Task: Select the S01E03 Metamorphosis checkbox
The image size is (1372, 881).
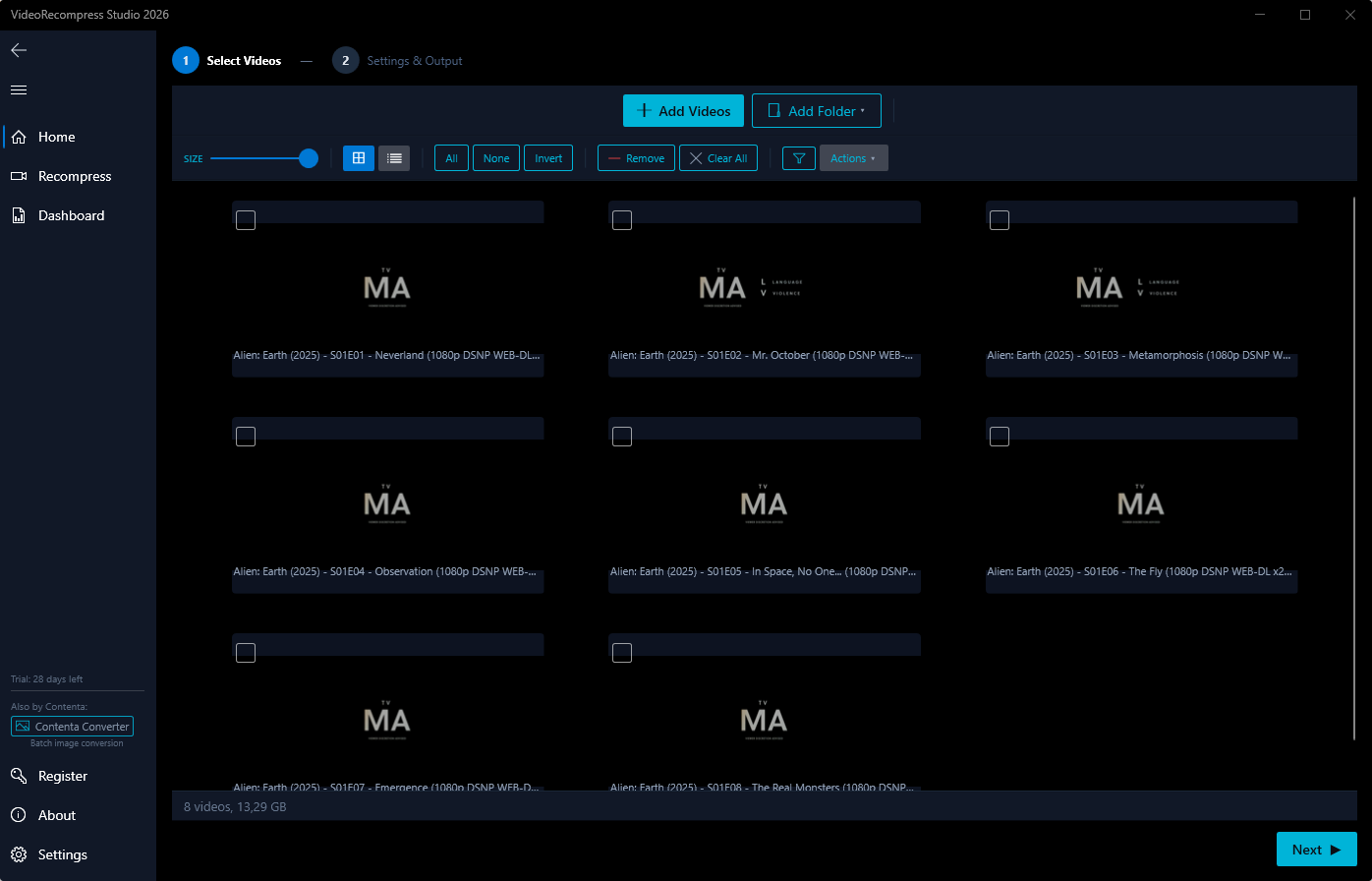Action: pos(1000,220)
